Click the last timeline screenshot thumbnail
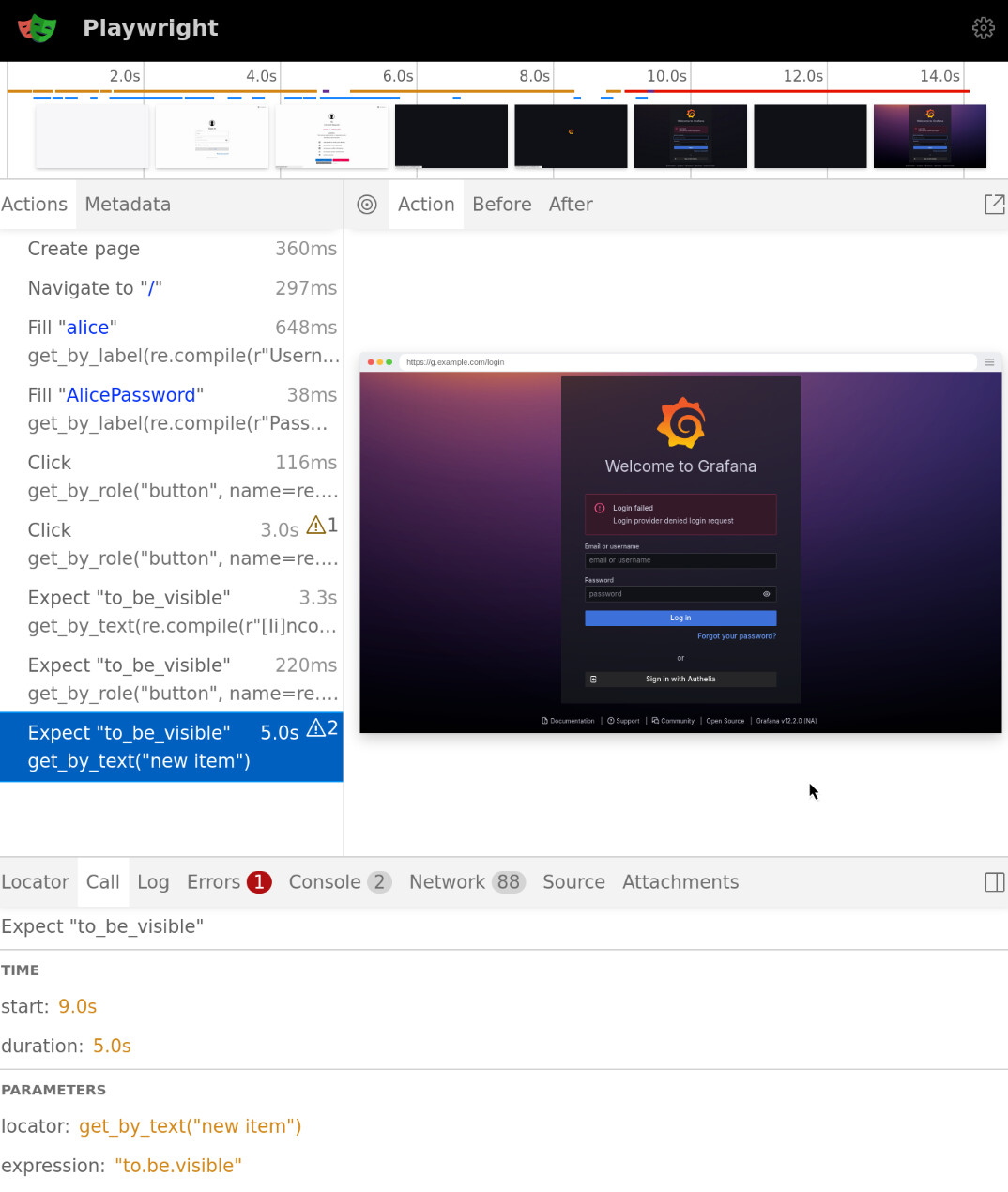 pyautogui.click(x=929, y=136)
